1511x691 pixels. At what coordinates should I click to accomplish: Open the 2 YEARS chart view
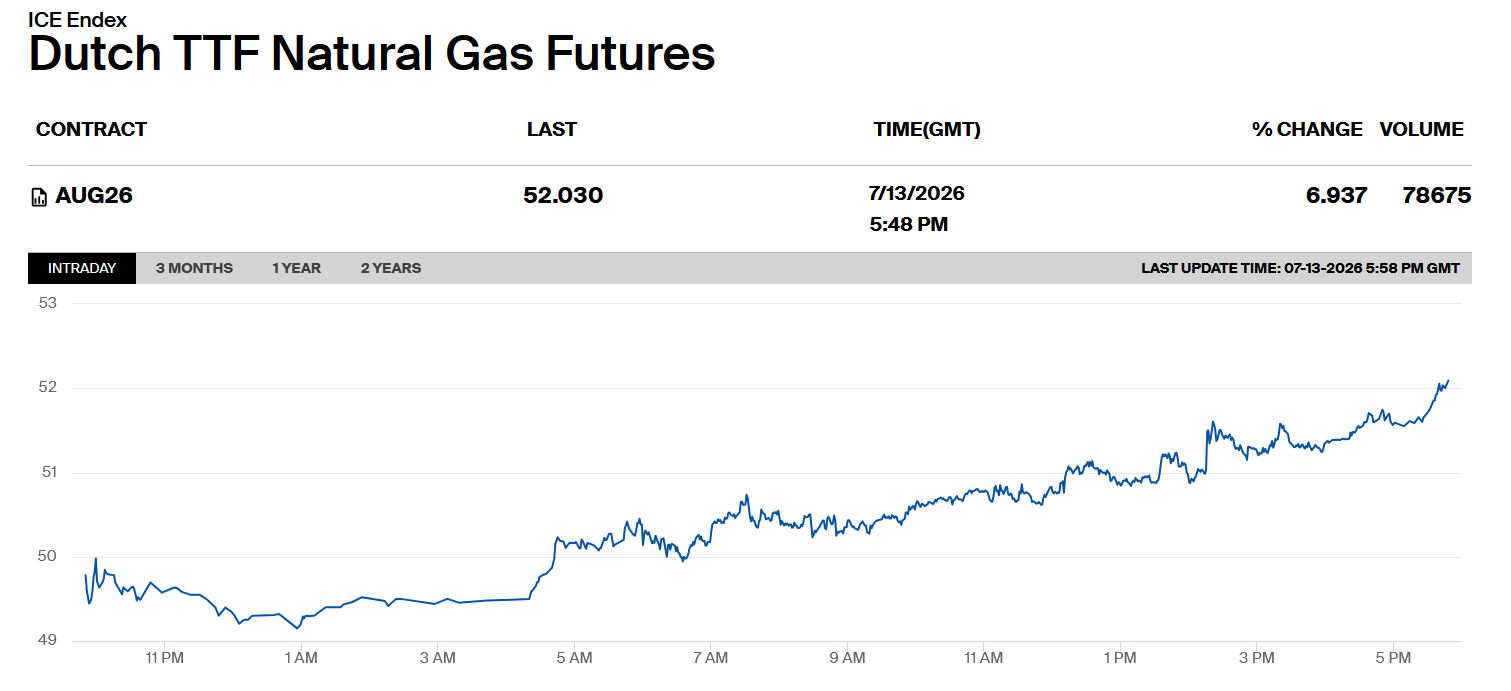tap(391, 268)
